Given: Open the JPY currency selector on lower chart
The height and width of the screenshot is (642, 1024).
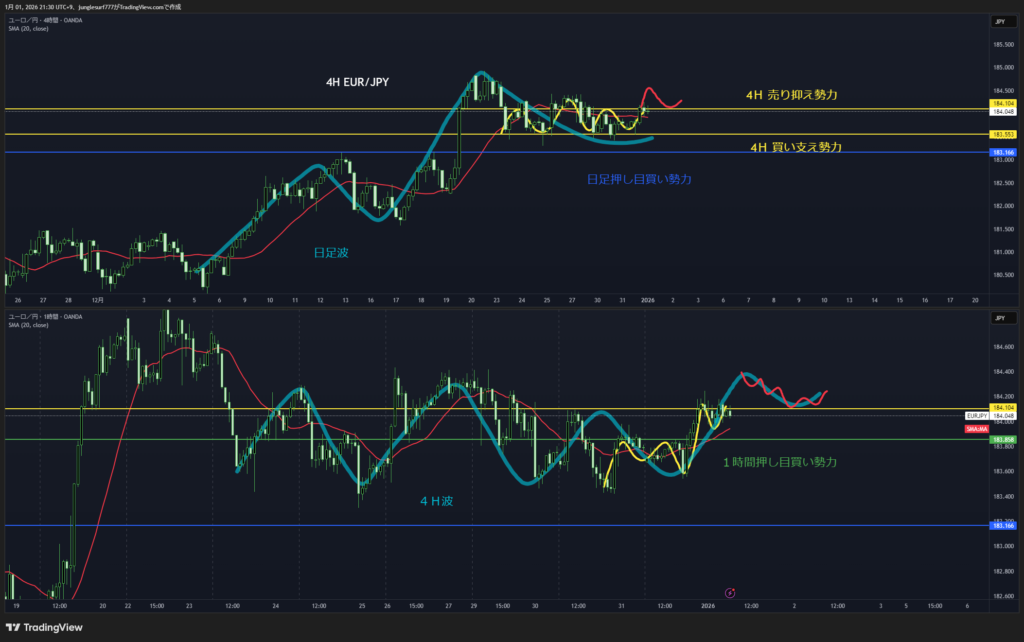Looking at the screenshot, I should [x=999, y=317].
